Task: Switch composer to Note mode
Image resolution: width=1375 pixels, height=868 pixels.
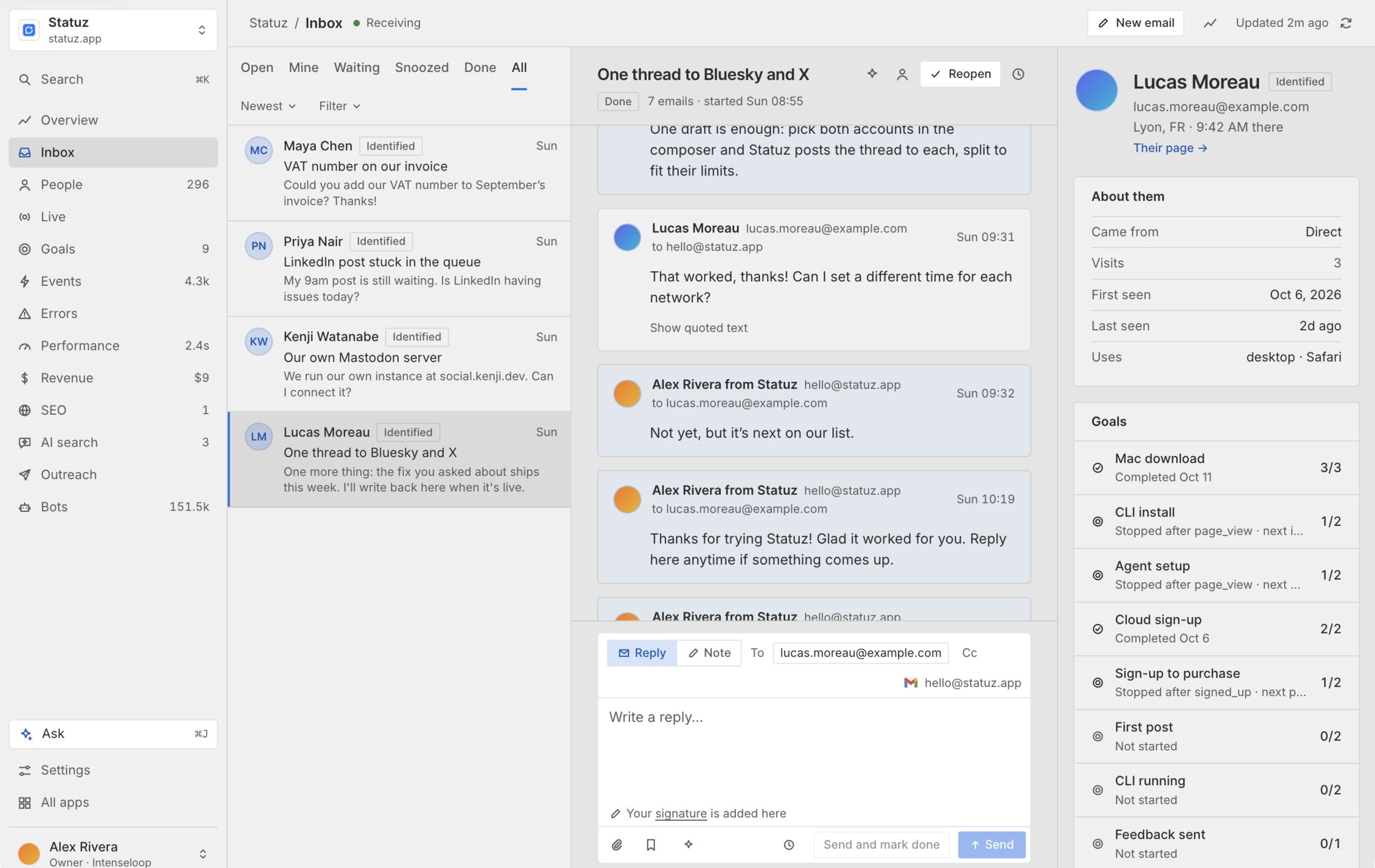Action: point(709,653)
